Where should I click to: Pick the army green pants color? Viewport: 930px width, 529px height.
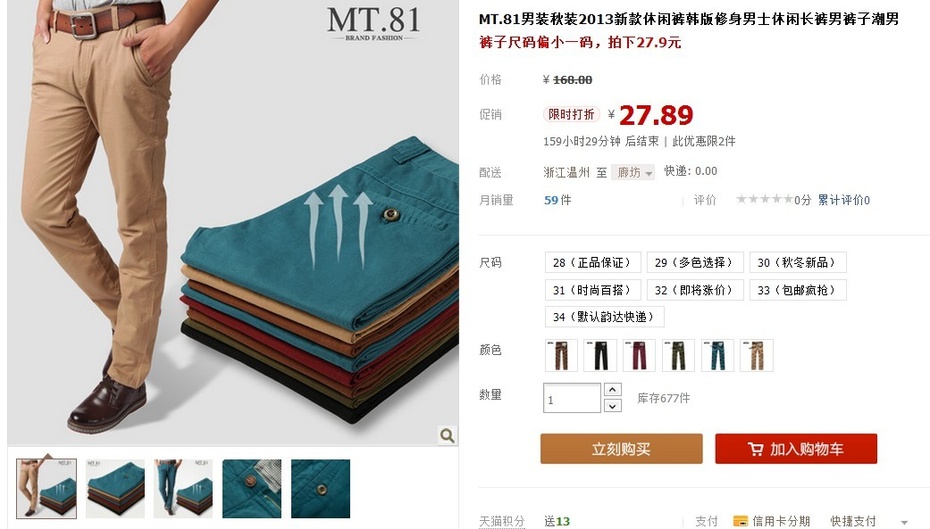pyautogui.click(x=679, y=356)
